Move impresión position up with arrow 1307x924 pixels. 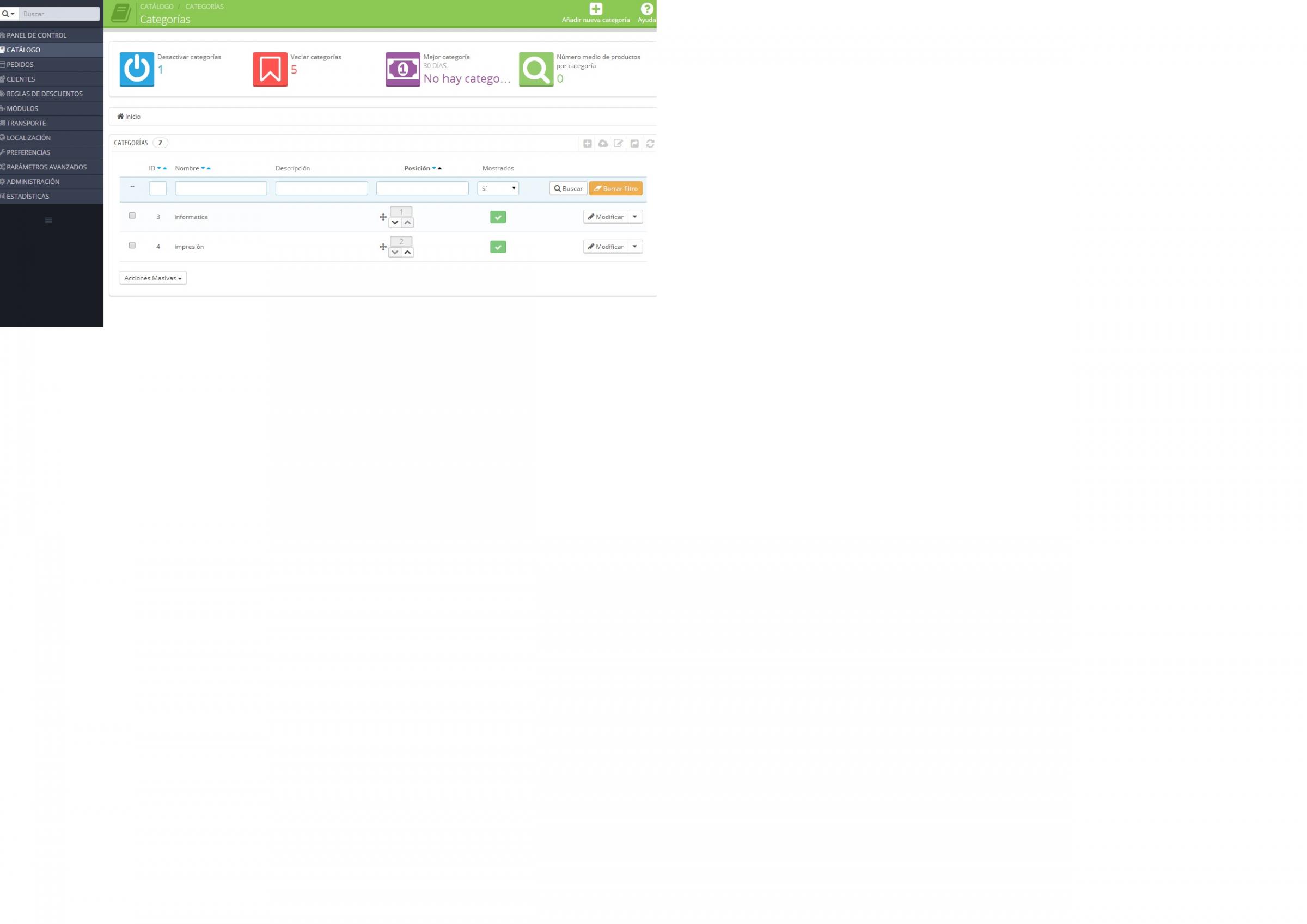pos(407,252)
